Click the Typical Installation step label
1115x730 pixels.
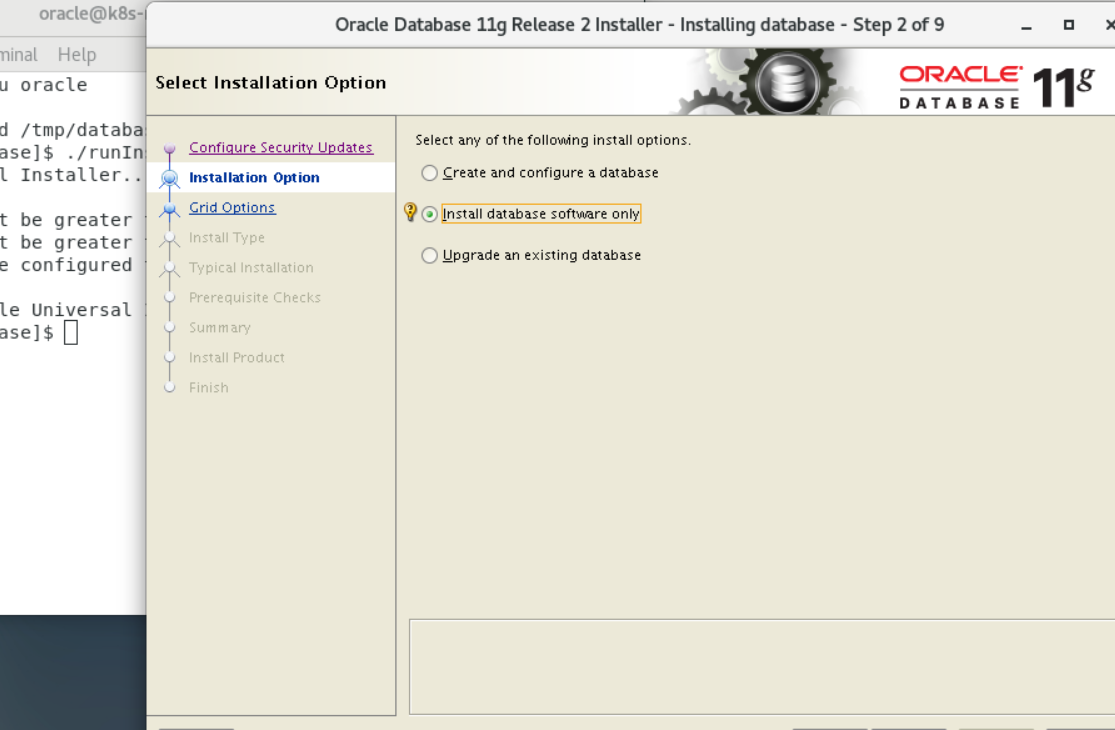click(x=251, y=267)
